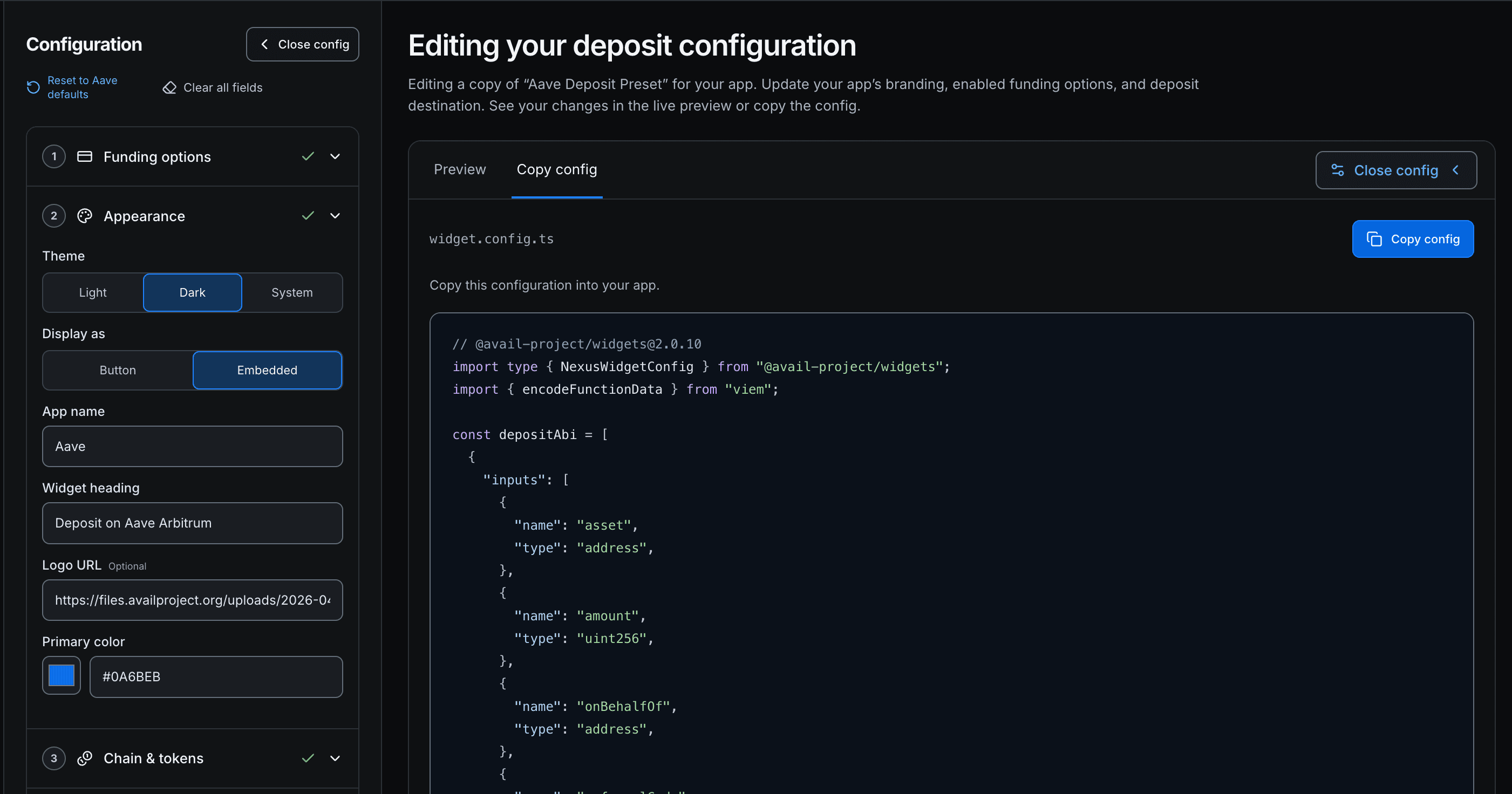Viewport: 1512px width, 794px height.
Task: Click the Reset to Aave defaults icon
Action: click(33, 87)
